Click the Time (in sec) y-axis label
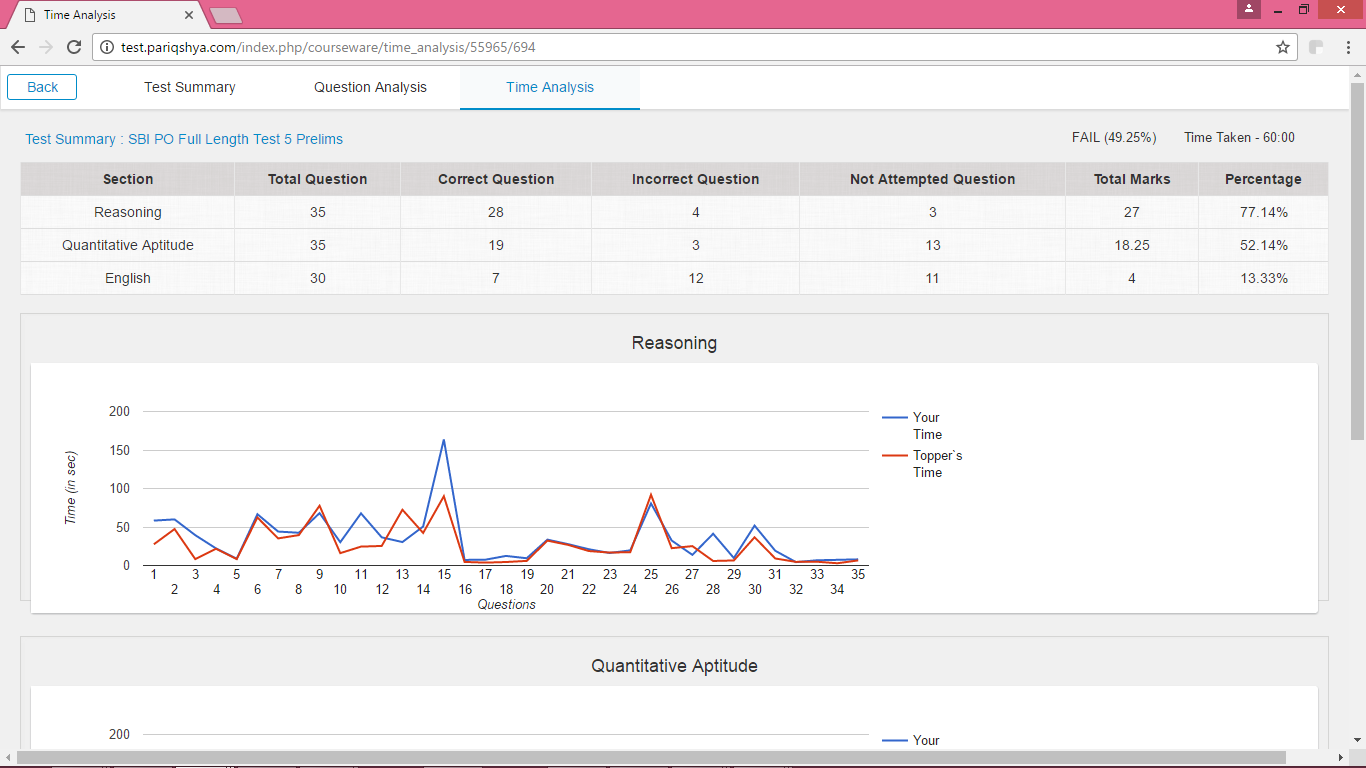This screenshot has width=1366, height=768. coord(70,487)
